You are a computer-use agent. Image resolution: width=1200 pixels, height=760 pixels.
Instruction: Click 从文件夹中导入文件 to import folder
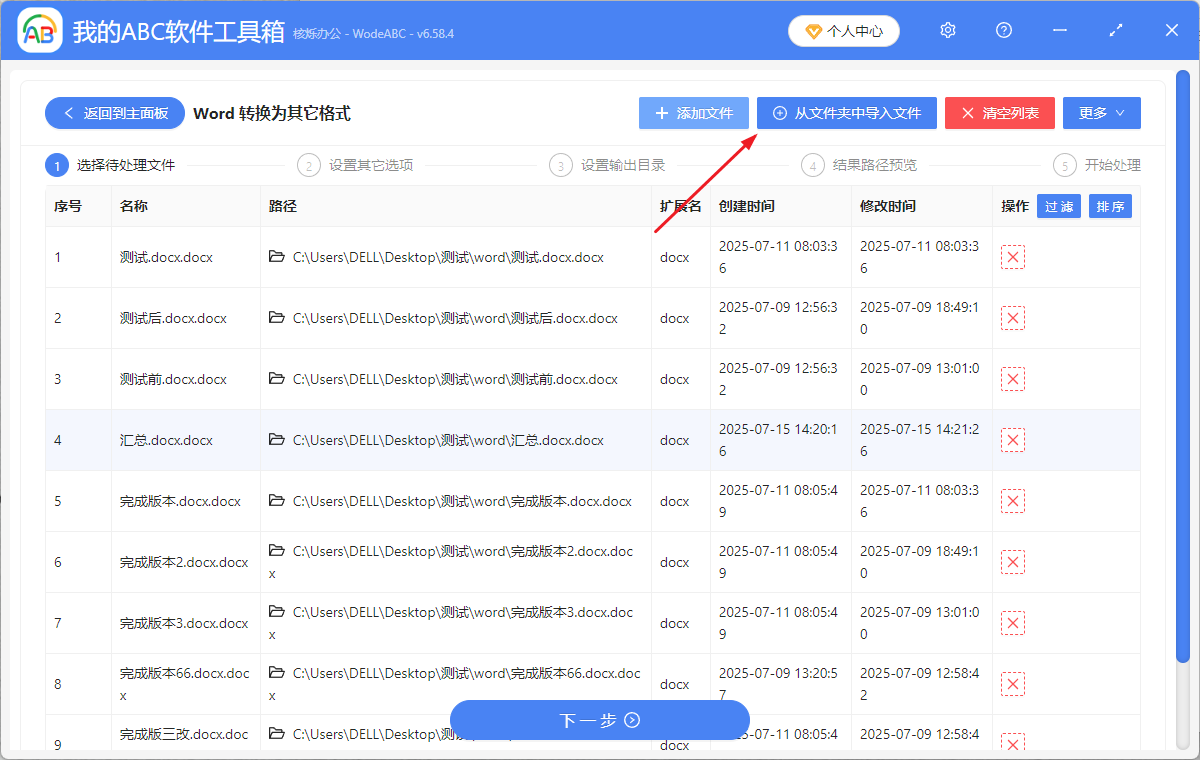(846, 113)
